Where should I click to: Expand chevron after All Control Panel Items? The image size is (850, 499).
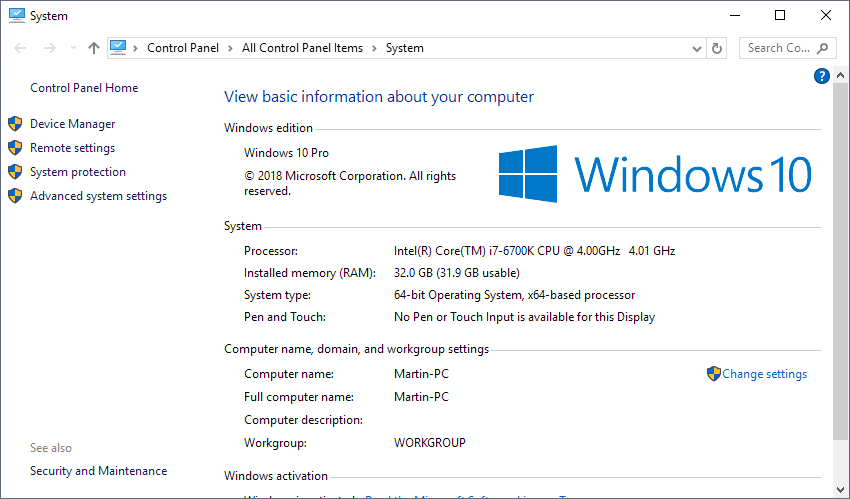[374, 48]
